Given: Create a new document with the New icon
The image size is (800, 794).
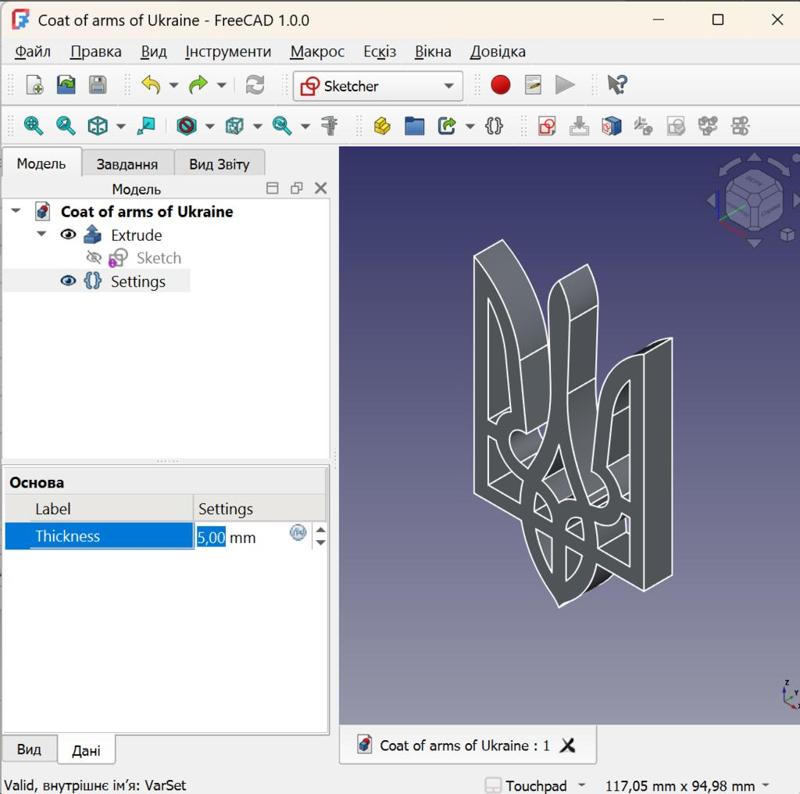Looking at the screenshot, I should tap(34, 85).
